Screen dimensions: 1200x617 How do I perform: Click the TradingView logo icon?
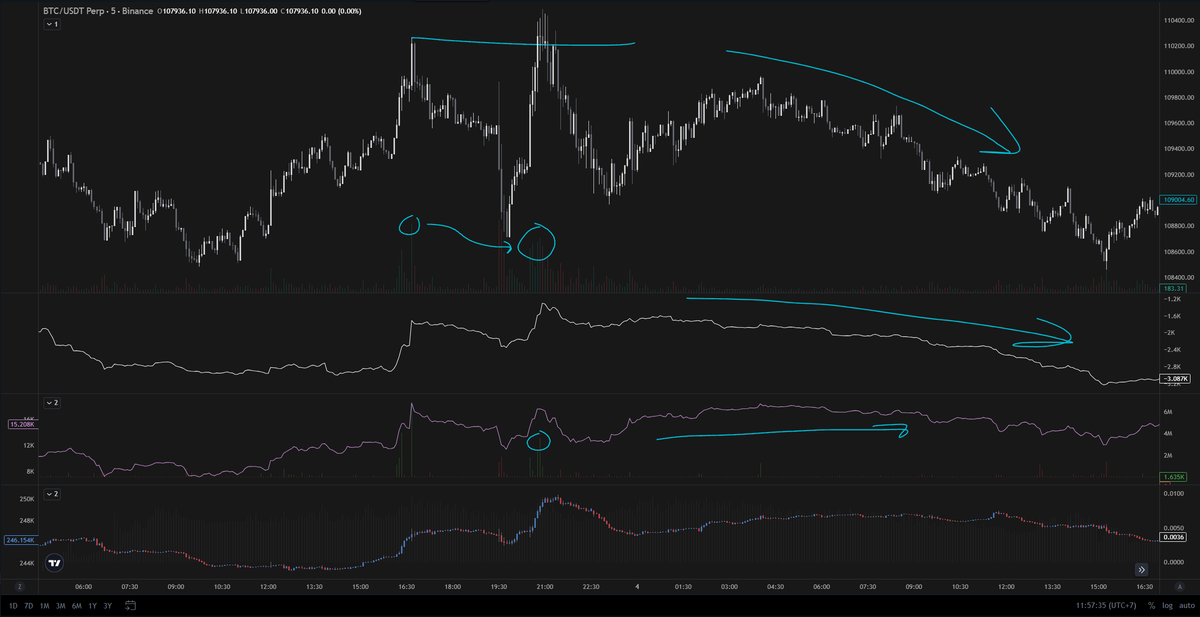click(x=55, y=562)
